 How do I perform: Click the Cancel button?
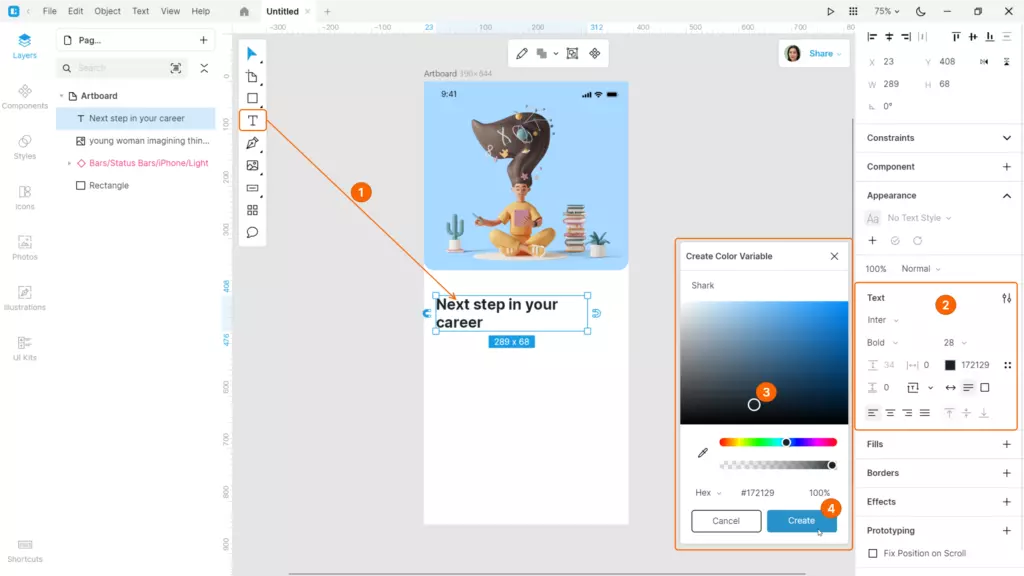click(x=726, y=521)
